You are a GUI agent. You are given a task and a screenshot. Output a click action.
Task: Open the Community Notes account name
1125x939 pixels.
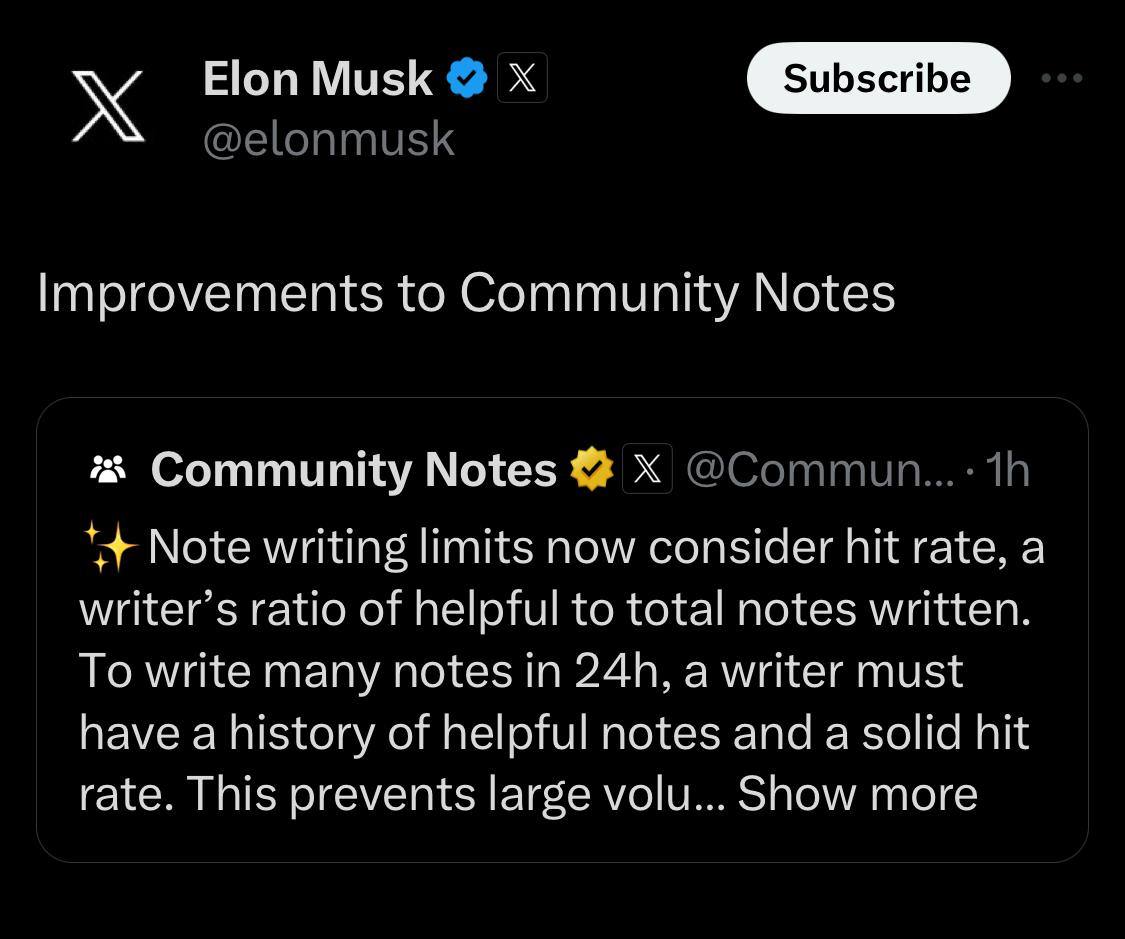click(x=353, y=469)
